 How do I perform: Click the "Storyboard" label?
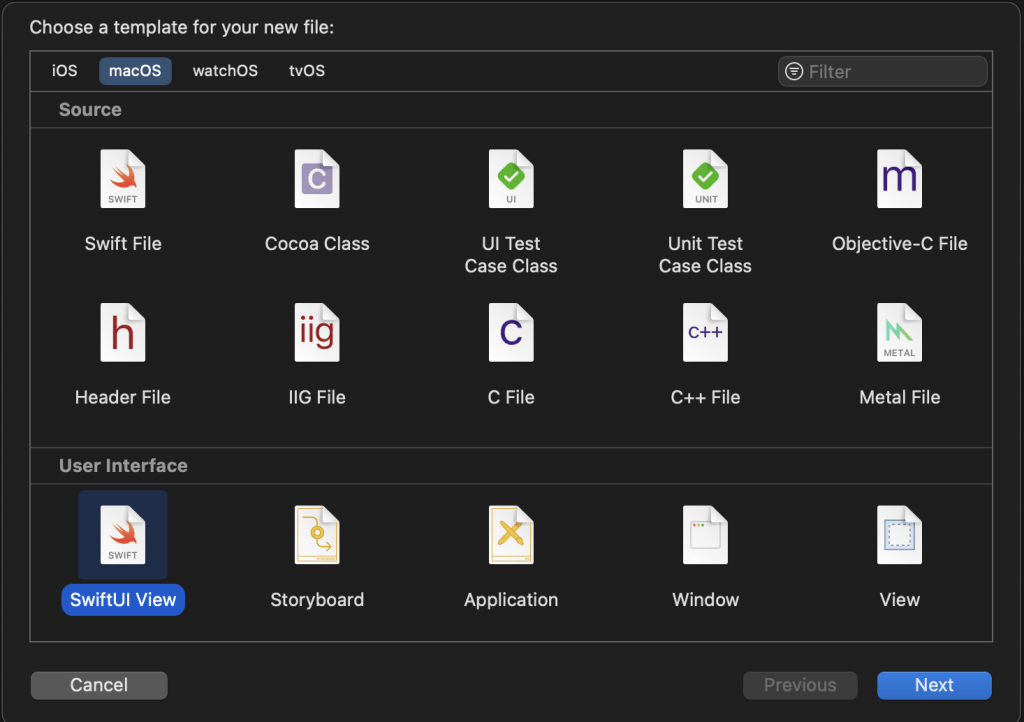317,599
